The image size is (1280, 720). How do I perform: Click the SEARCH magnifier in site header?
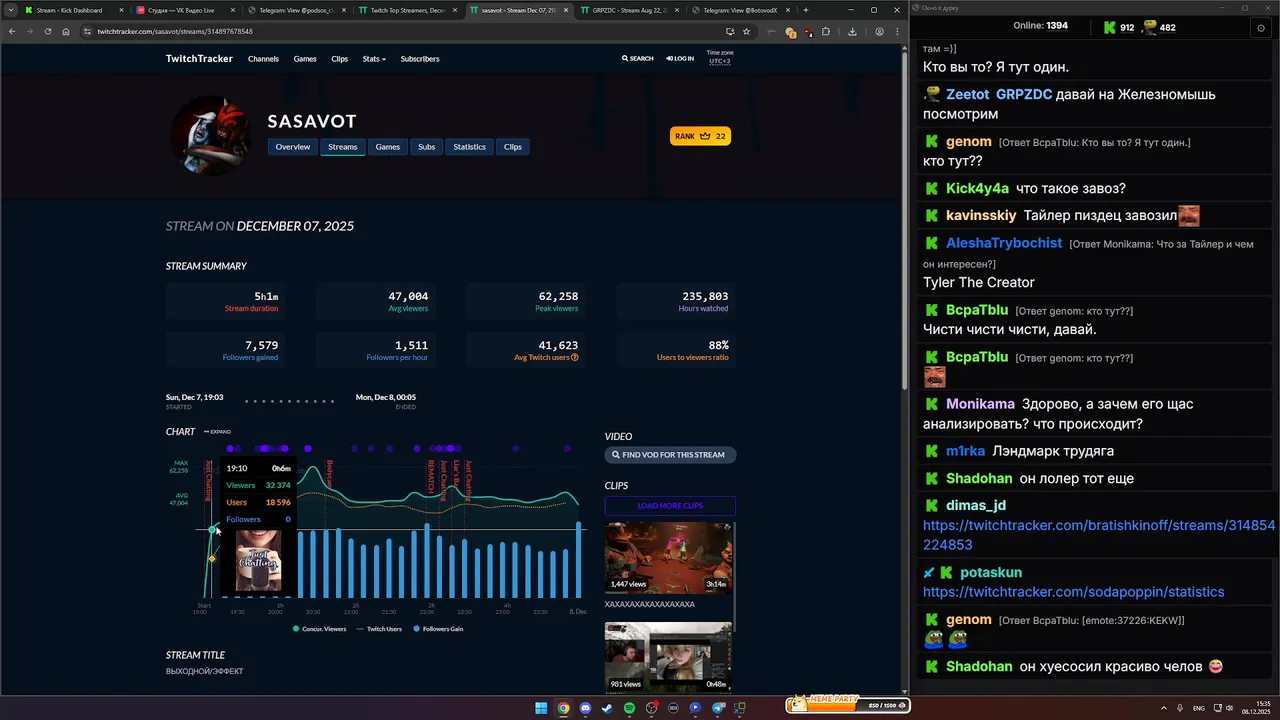coord(637,59)
